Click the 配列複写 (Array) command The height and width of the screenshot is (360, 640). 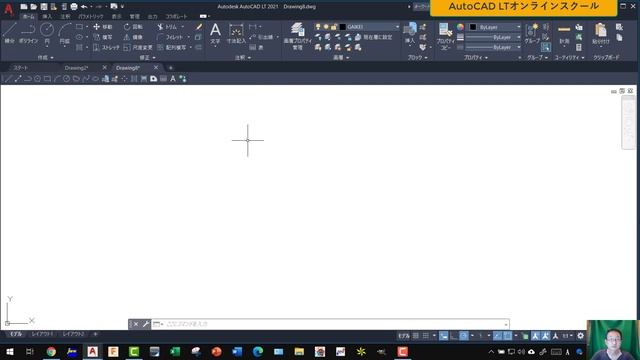(172, 47)
